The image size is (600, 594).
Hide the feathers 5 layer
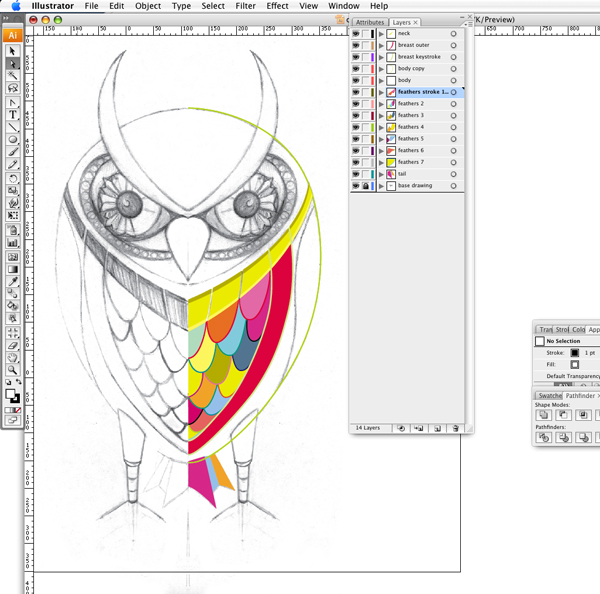356,139
